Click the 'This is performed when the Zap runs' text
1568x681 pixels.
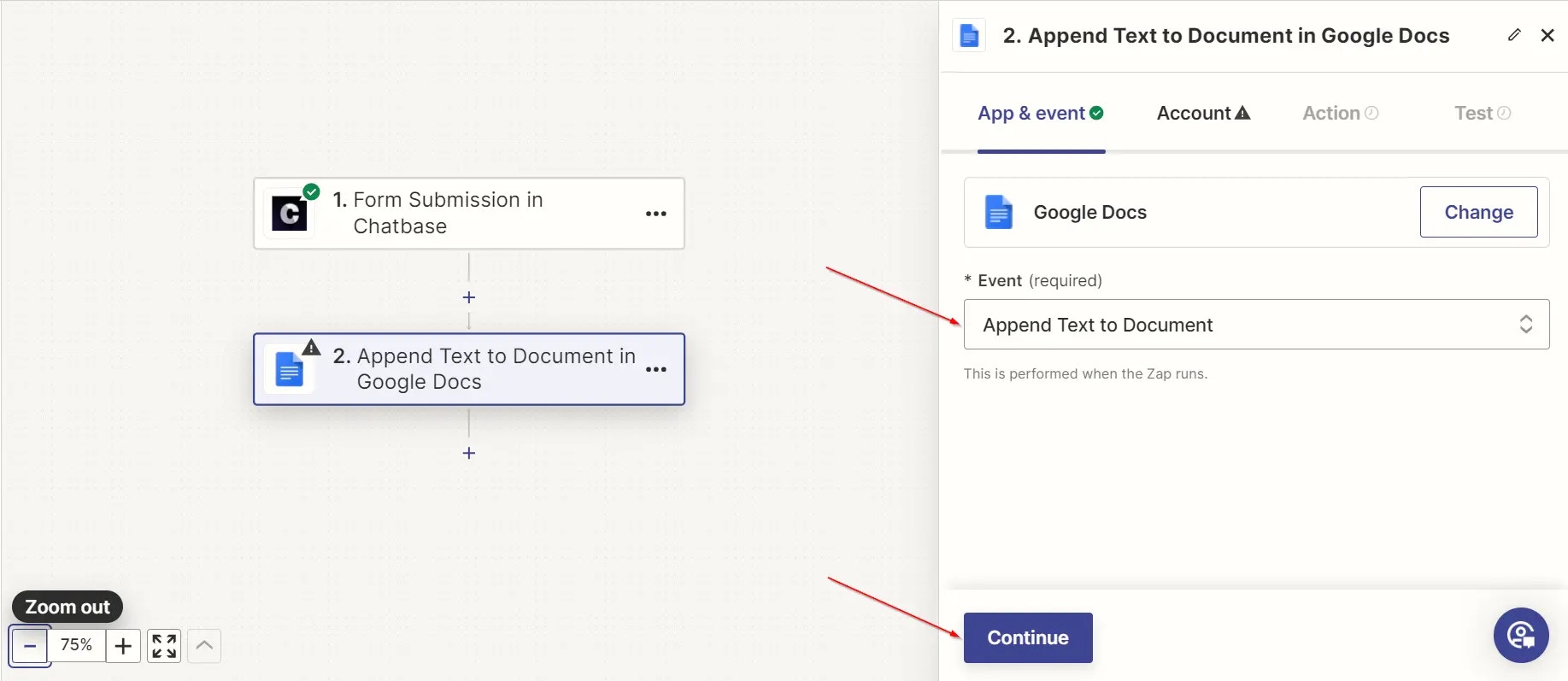1085,373
